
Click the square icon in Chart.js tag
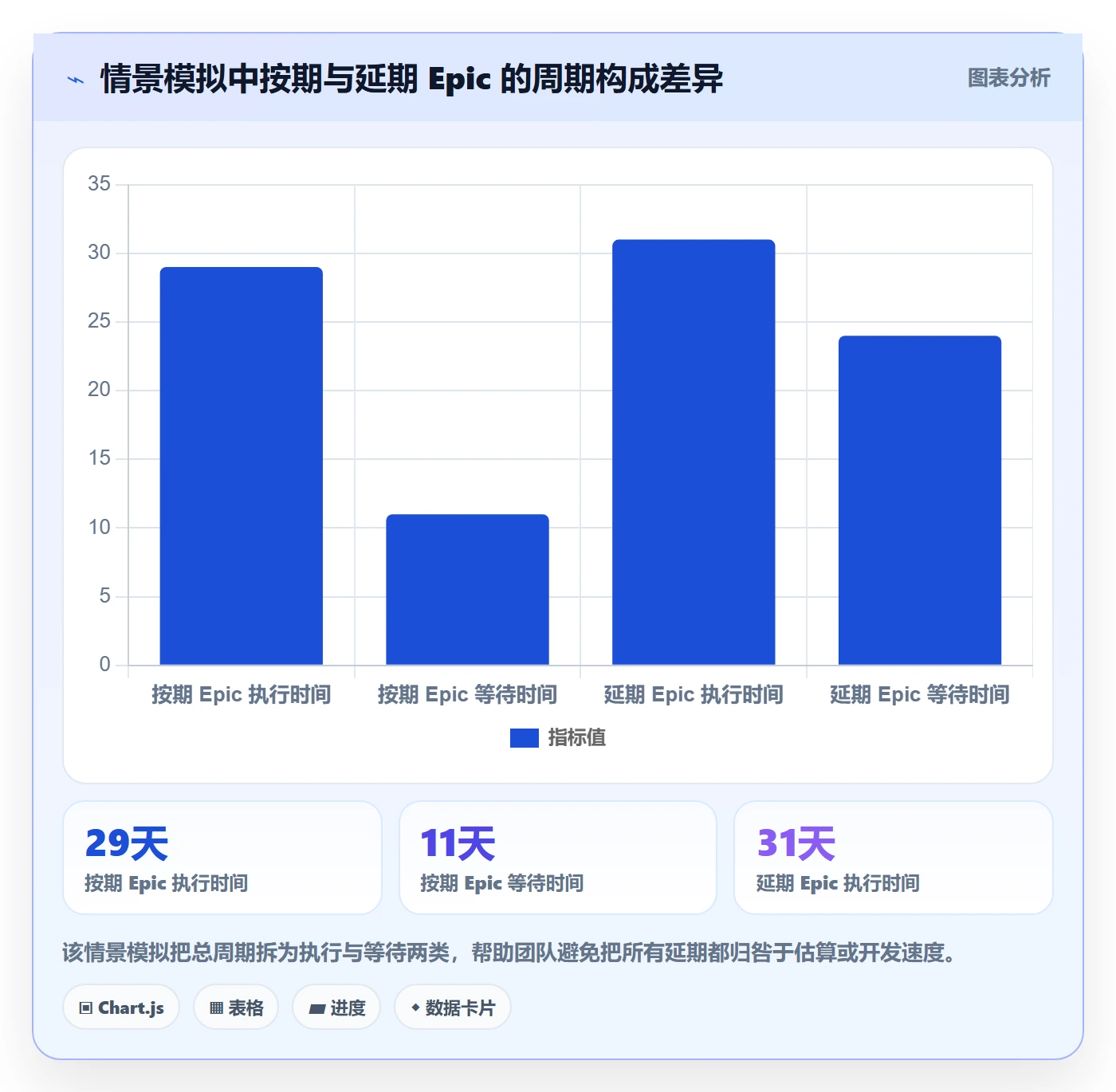point(86,1008)
